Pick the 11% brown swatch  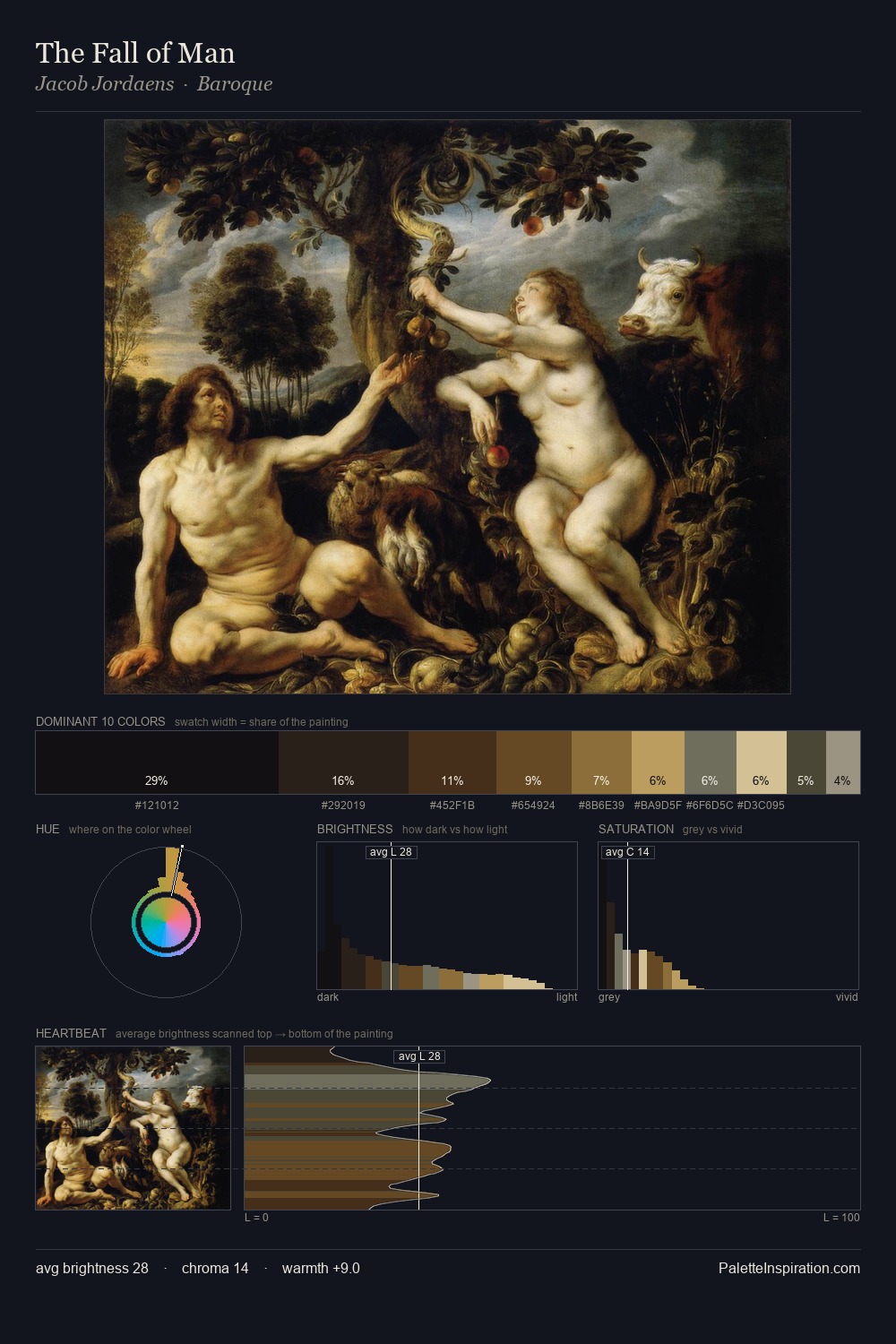tap(452, 762)
